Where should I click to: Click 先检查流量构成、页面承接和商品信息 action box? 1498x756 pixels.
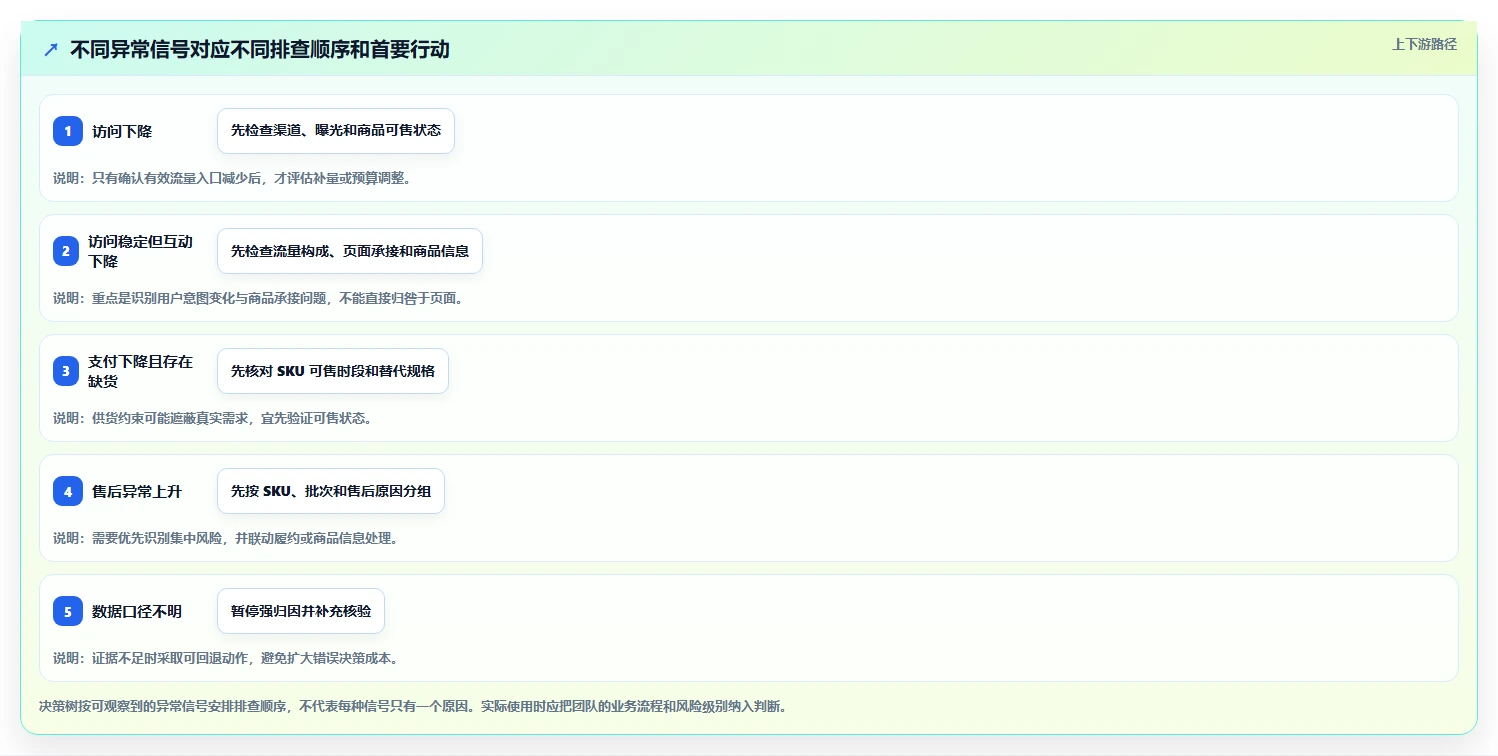click(x=350, y=251)
